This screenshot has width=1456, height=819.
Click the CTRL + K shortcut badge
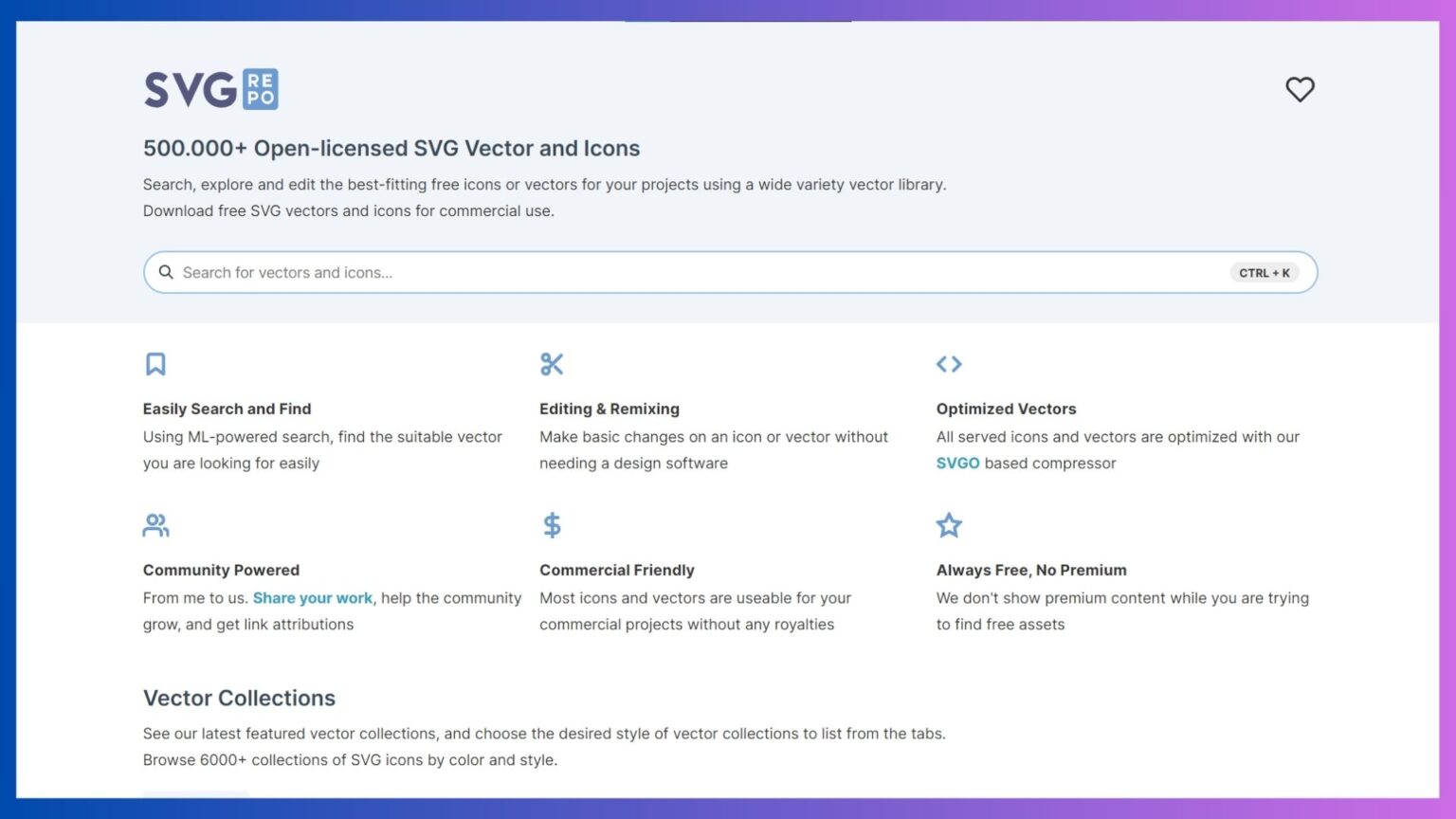point(1264,273)
